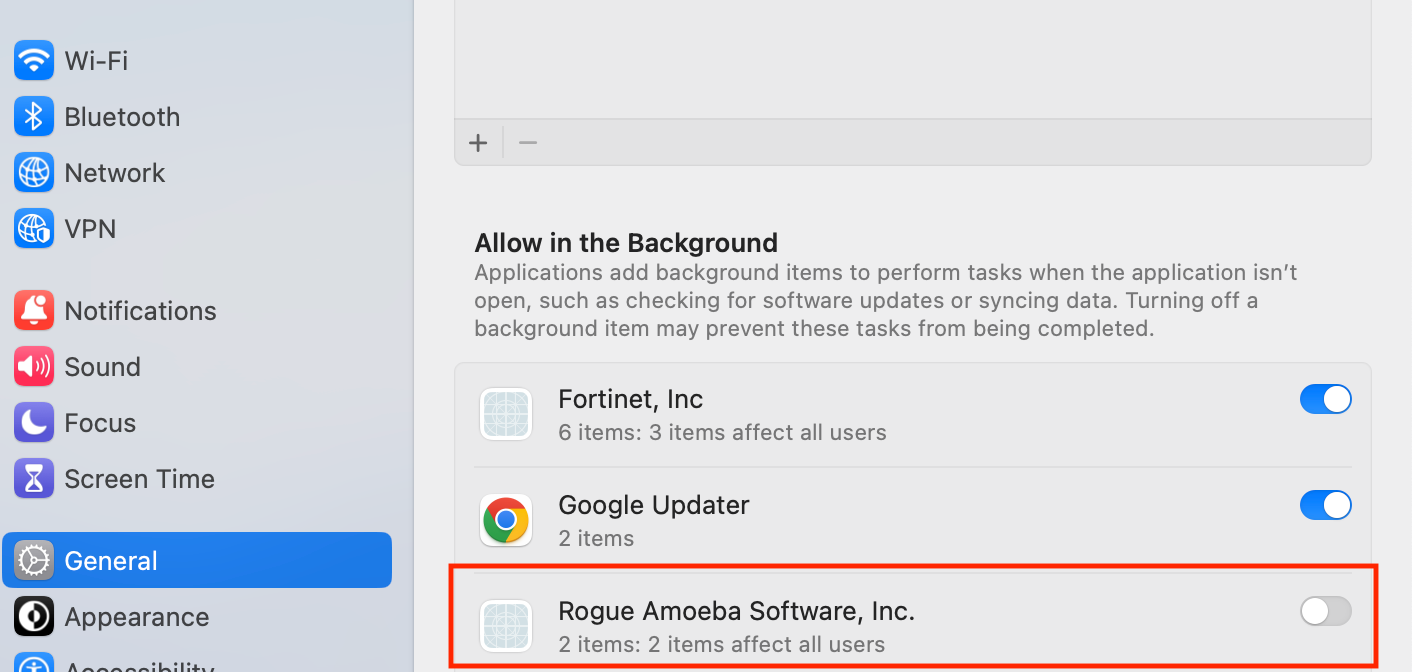Click the Bluetooth sidebar icon
The height and width of the screenshot is (672, 1412).
click(34, 117)
